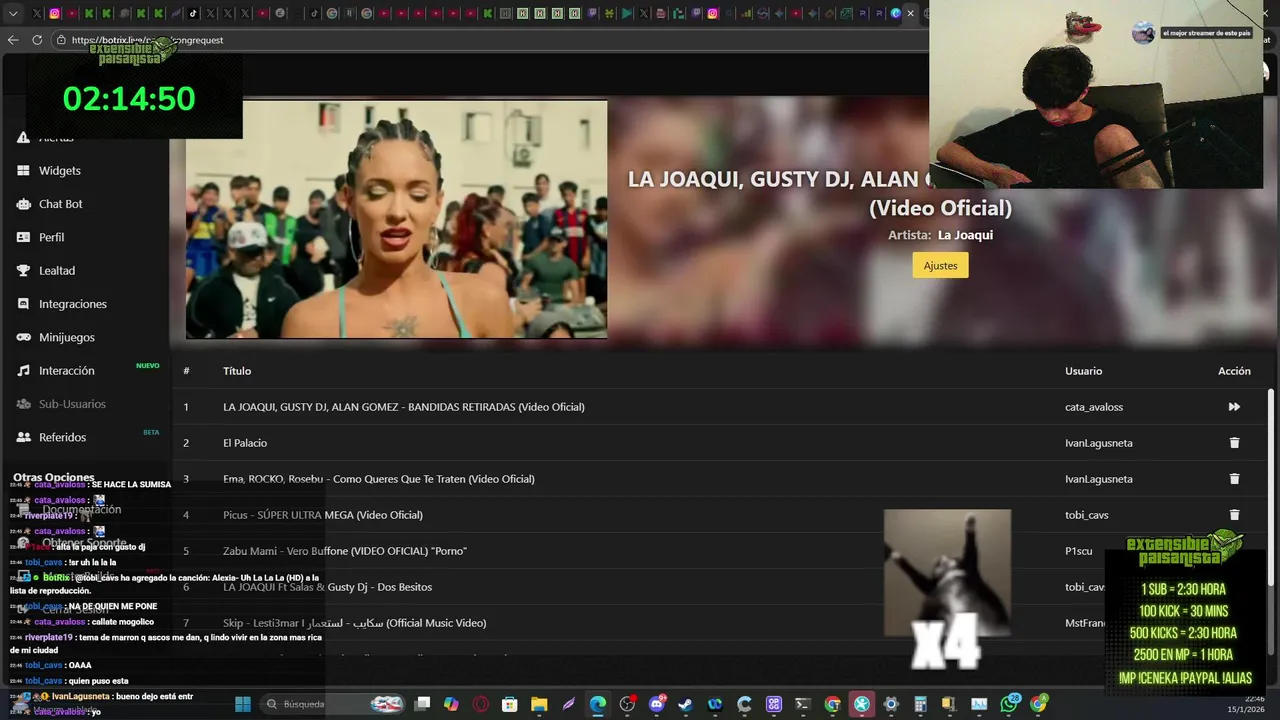Viewport: 1280px width, 720px height.
Task: Click Zabu Mami - Vero Buffone title
Action: pos(345,551)
